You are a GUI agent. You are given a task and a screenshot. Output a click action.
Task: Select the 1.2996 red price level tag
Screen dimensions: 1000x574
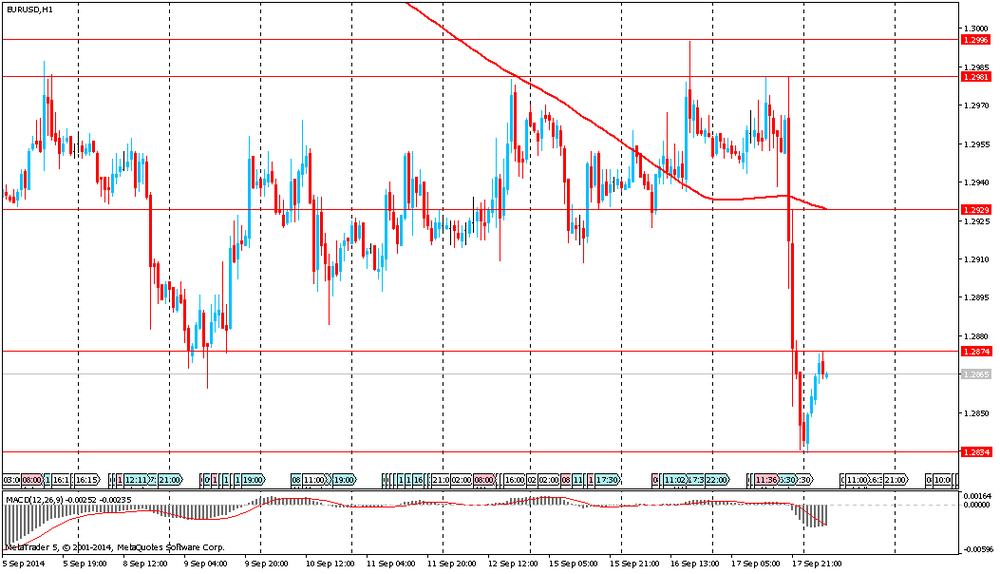(974, 40)
